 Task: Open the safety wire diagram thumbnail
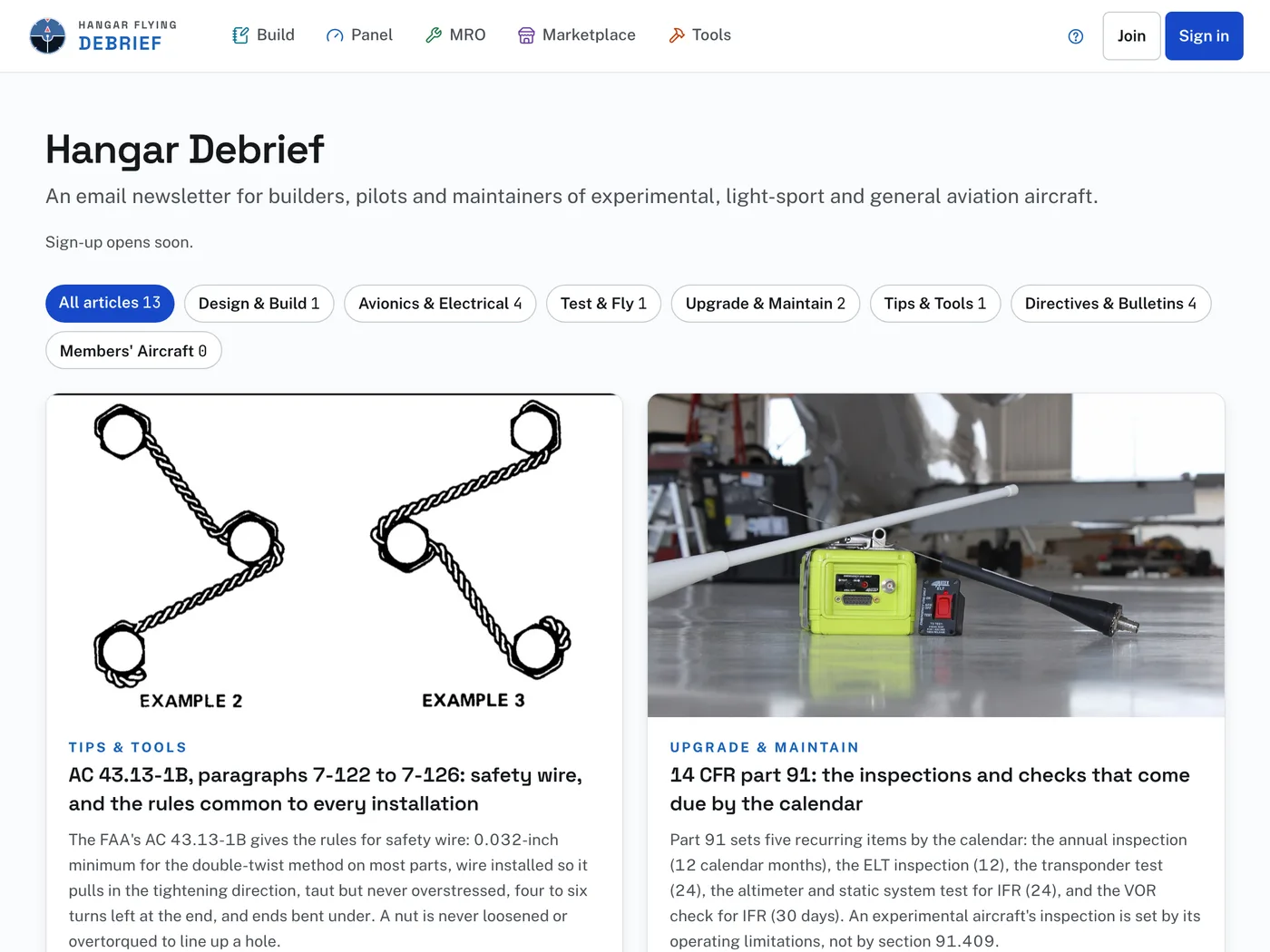[x=334, y=556]
